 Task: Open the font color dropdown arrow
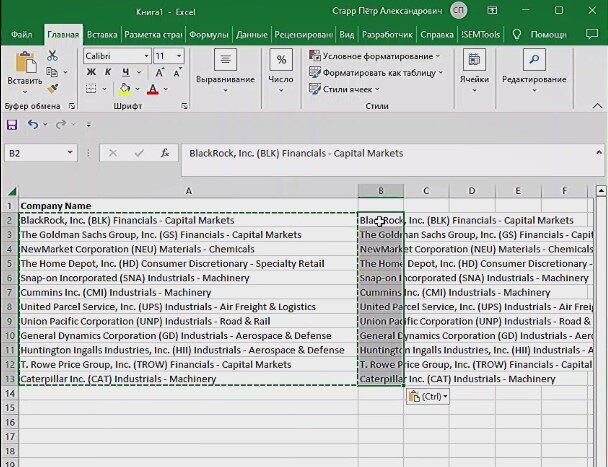pos(166,89)
